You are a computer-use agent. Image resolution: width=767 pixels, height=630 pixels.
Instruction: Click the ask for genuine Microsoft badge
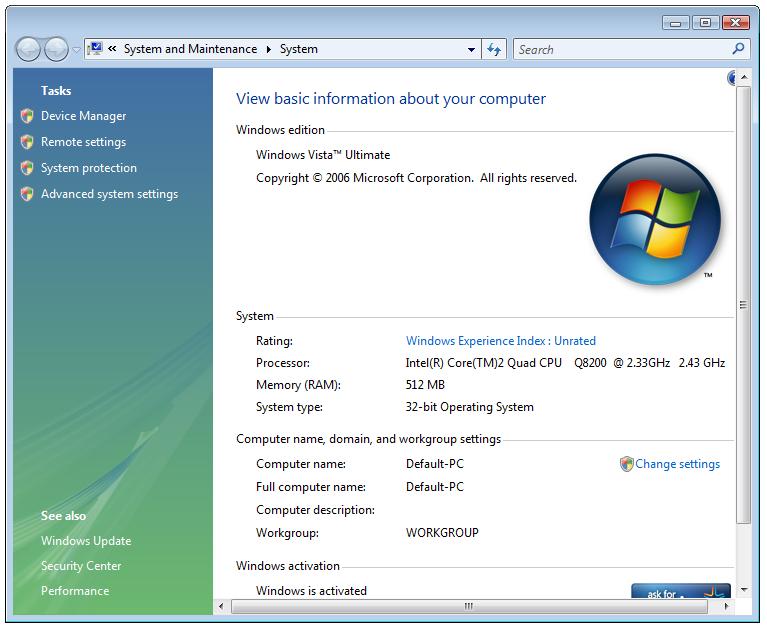(x=680, y=591)
